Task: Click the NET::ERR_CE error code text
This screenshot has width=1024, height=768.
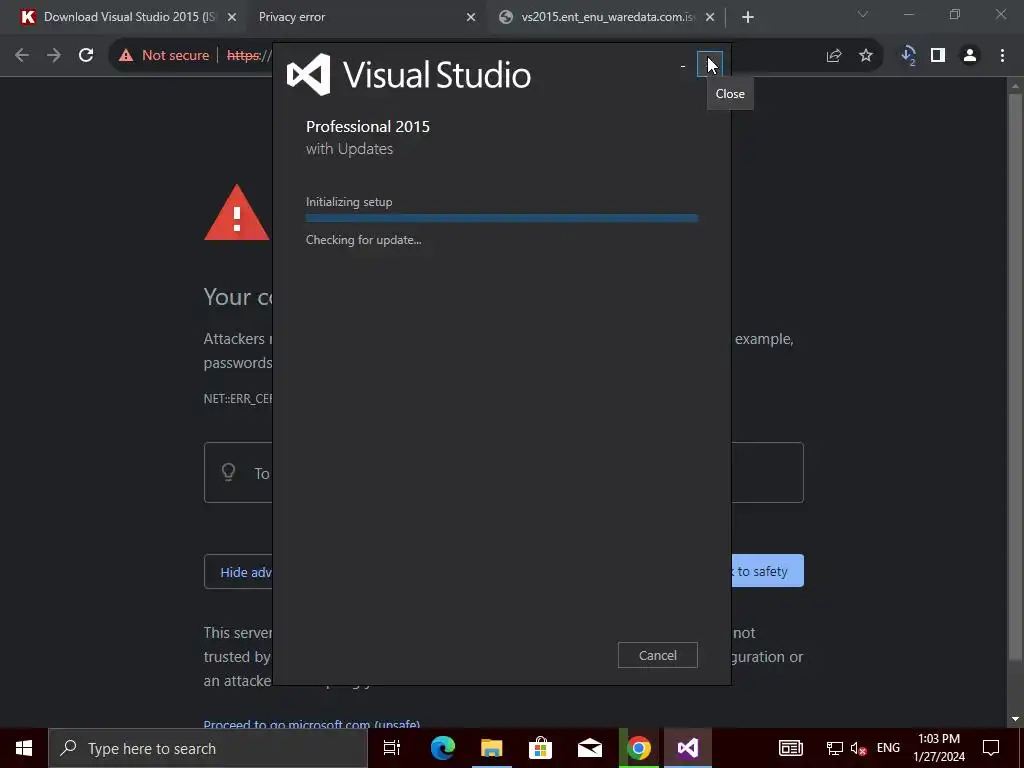Action: (x=238, y=398)
